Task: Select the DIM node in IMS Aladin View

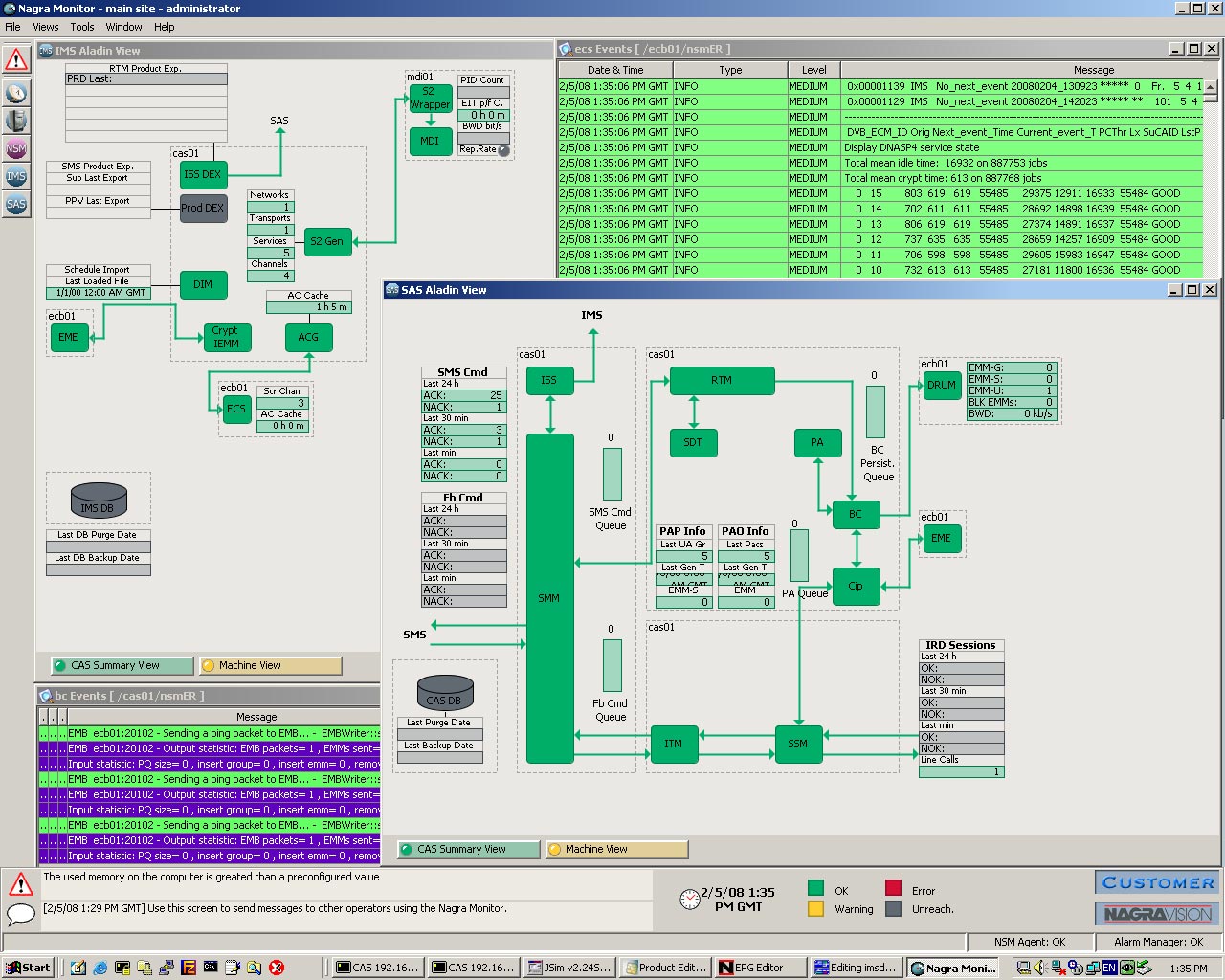Action: tap(203, 284)
